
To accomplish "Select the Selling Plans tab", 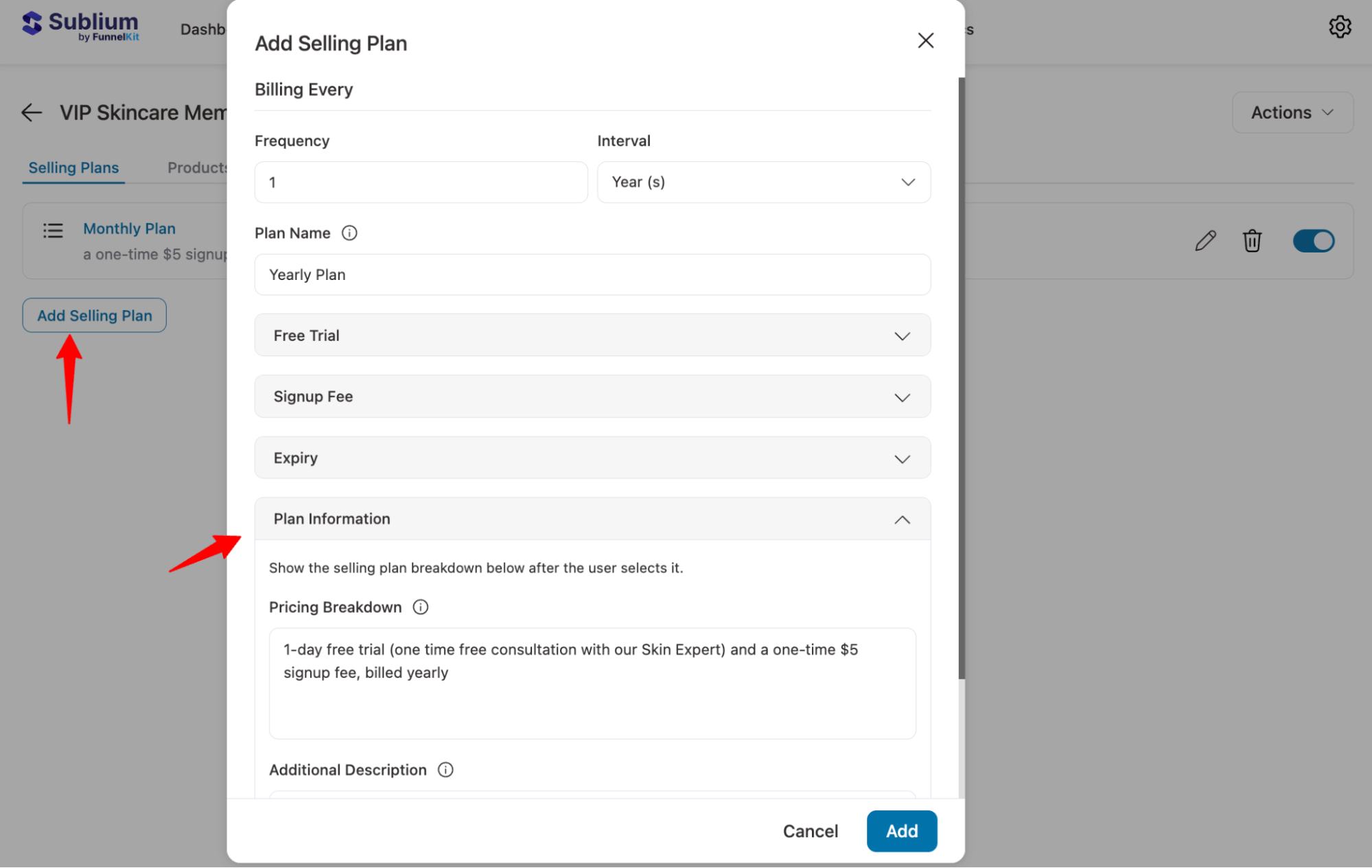I will click(x=73, y=167).
